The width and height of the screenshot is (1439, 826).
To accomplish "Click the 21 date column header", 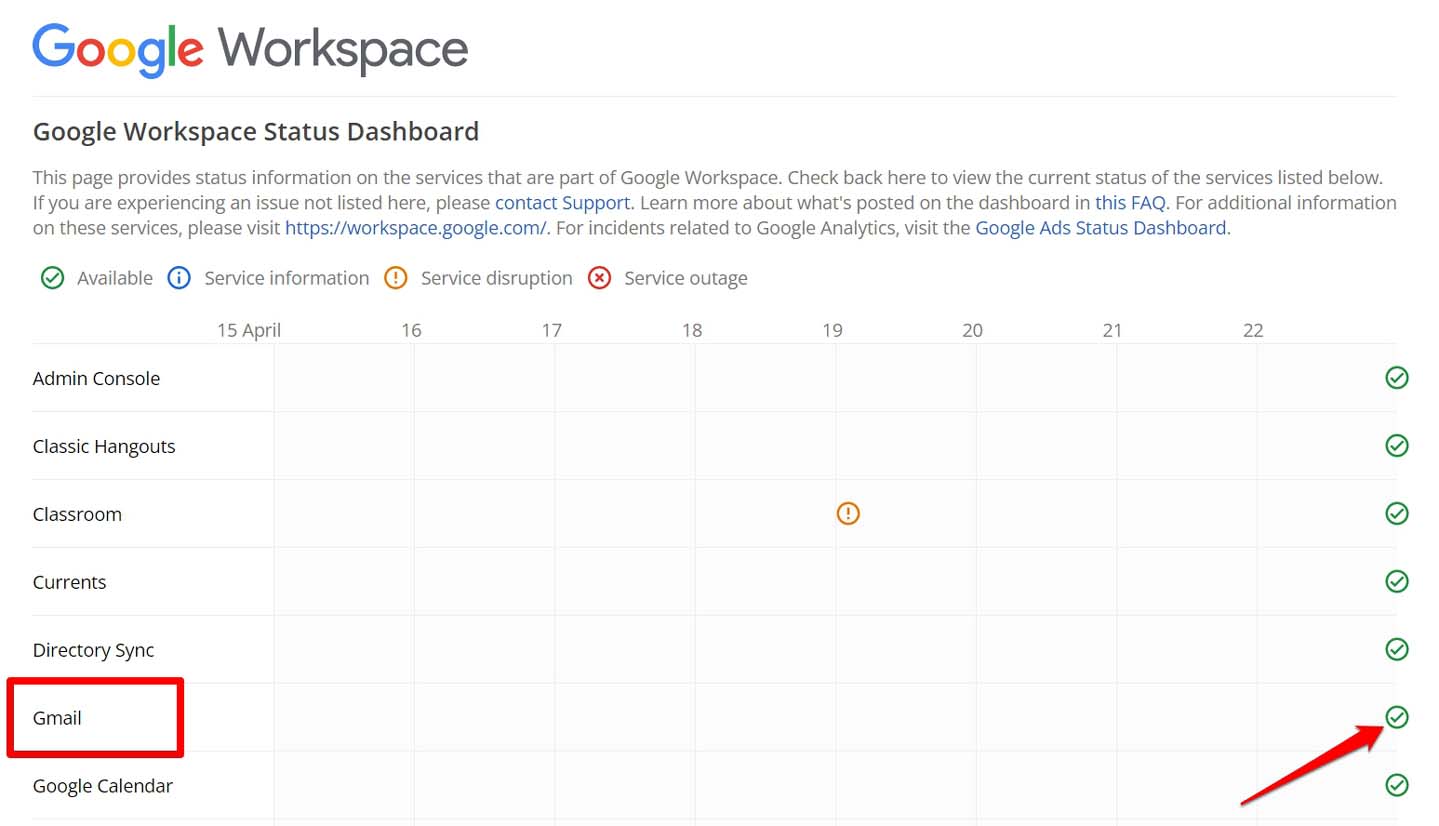I will [x=1112, y=330].
